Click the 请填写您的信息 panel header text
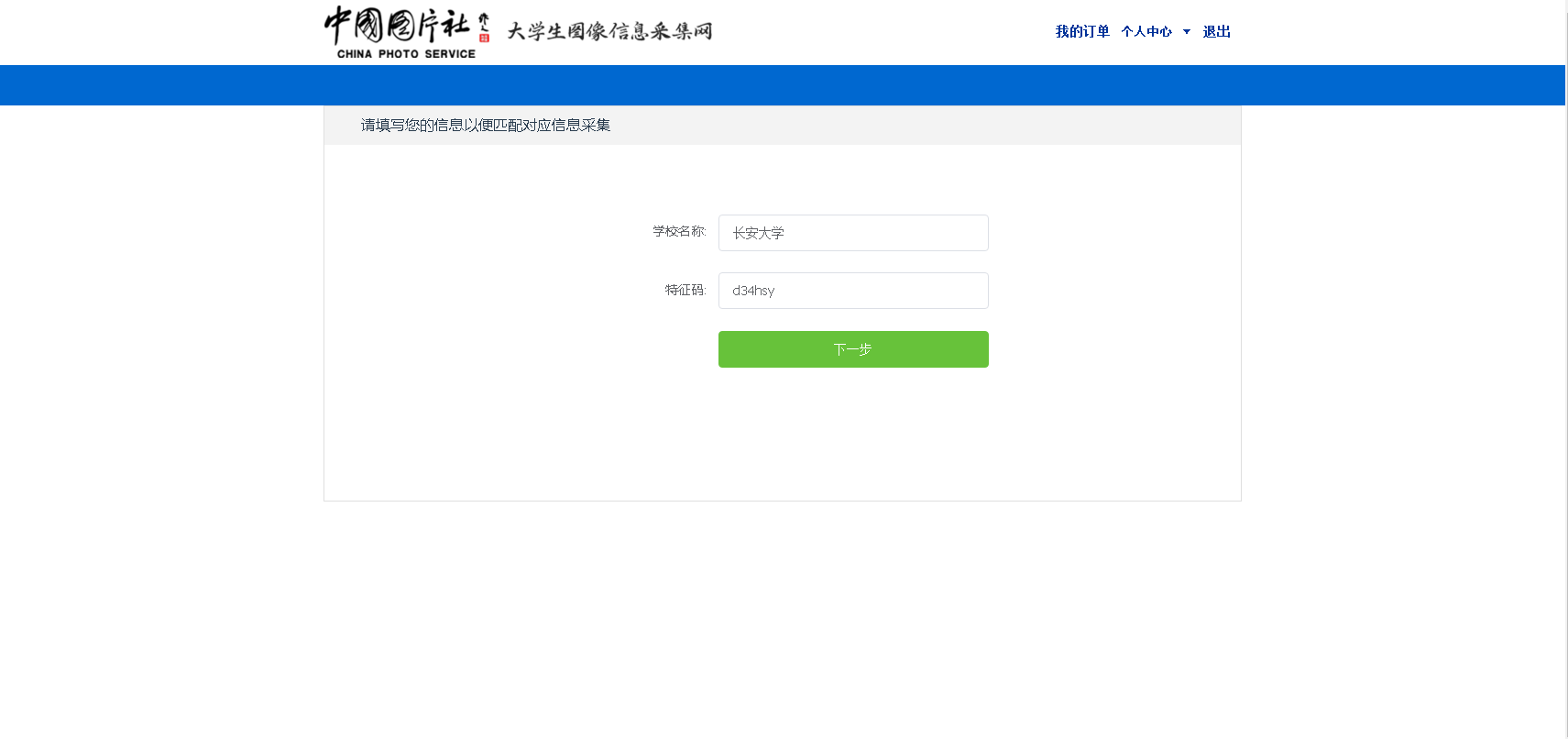The height and width of the screenshot is (739, 1568). coord(485,126)
